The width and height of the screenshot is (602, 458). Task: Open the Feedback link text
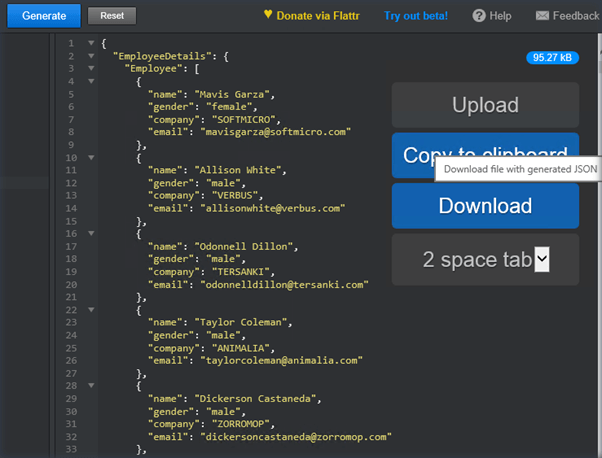coord(576,16)
